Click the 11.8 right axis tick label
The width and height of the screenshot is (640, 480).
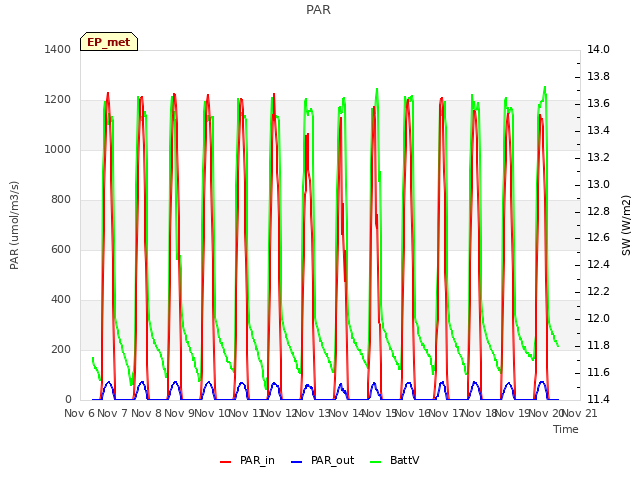click(598, 345)
